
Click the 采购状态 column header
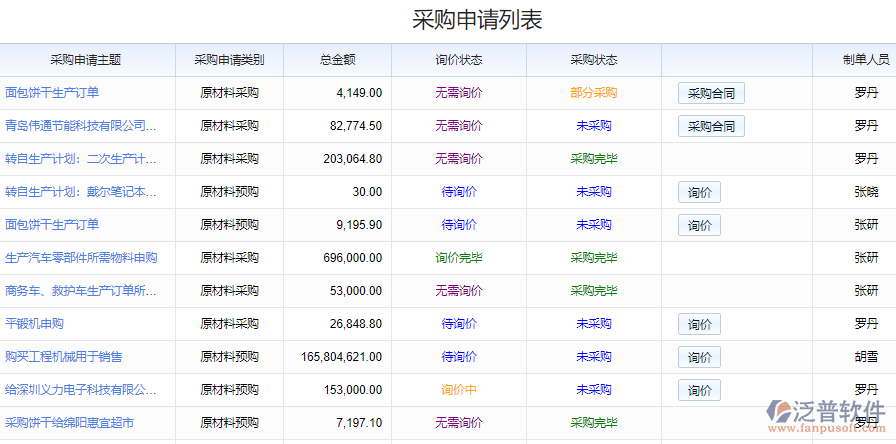coord(593,60)
